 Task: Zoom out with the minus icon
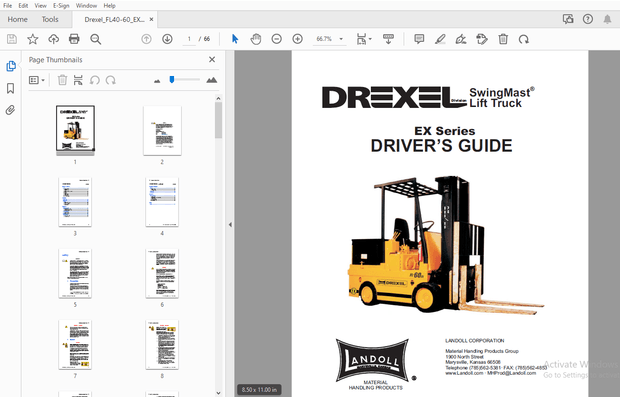coord(276,39)
